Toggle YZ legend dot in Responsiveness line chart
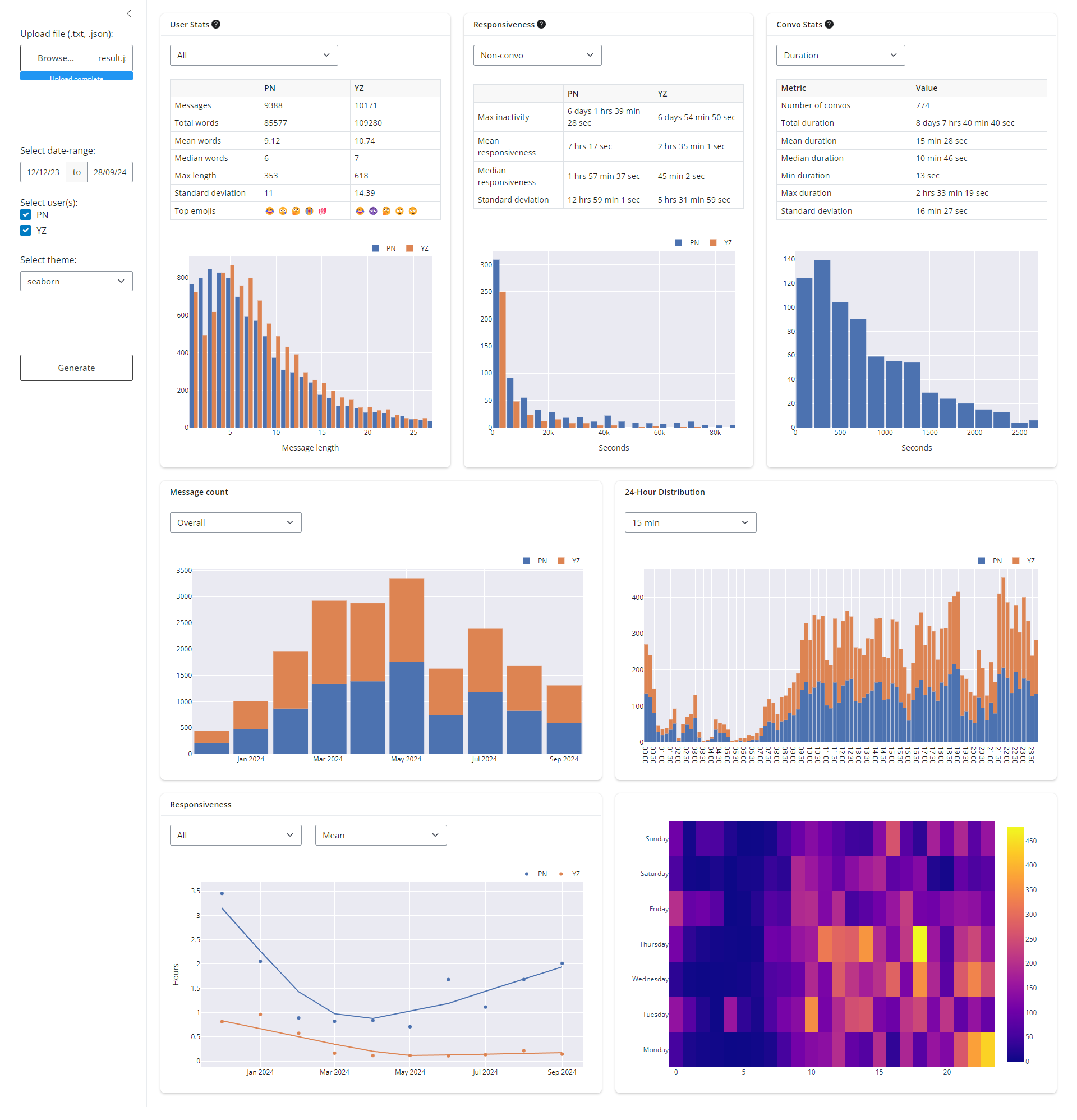Screen dimensions: 1077x1120 (x=561, y=874)
